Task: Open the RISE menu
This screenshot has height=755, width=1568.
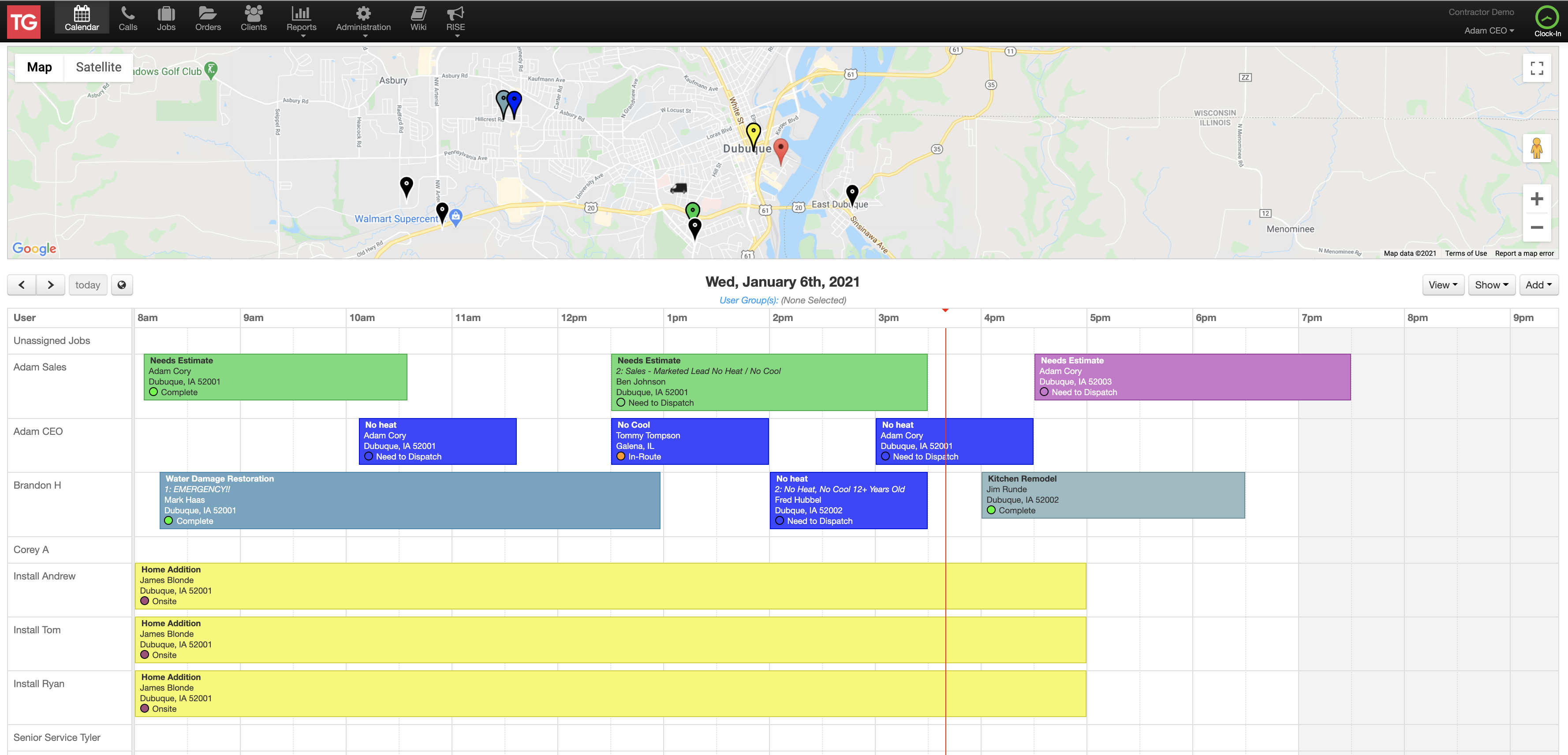Action: [x=455, y=21]
